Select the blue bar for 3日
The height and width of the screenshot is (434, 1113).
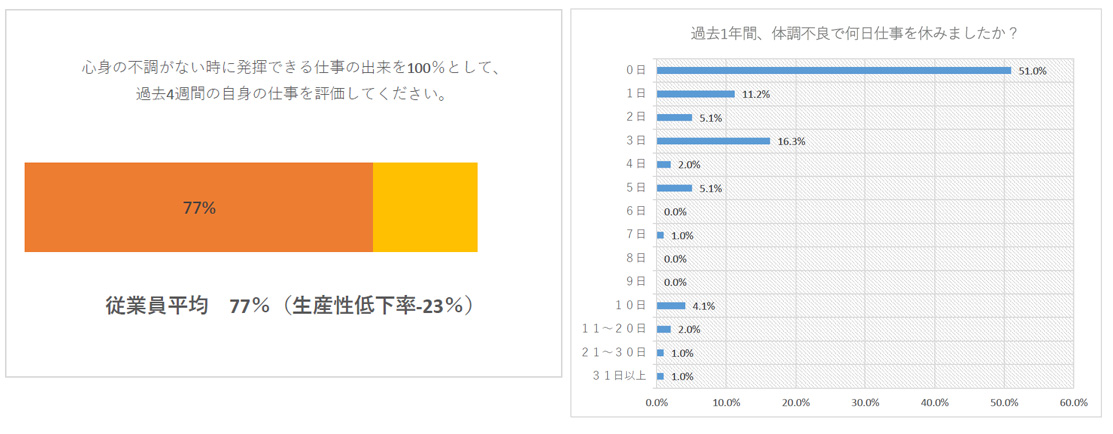(x=713, y=141)
